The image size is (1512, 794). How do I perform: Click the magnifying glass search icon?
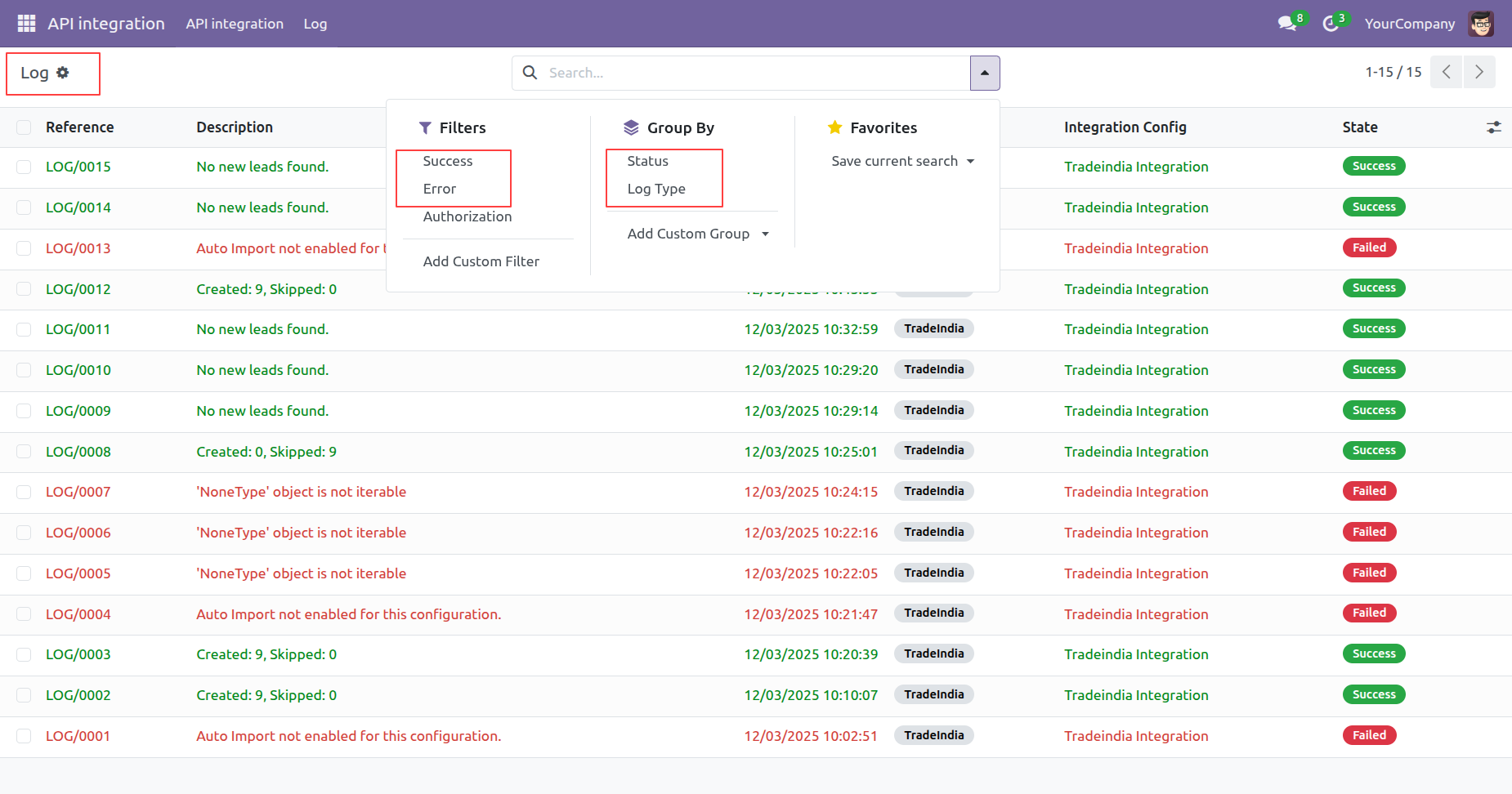(530, 73)
